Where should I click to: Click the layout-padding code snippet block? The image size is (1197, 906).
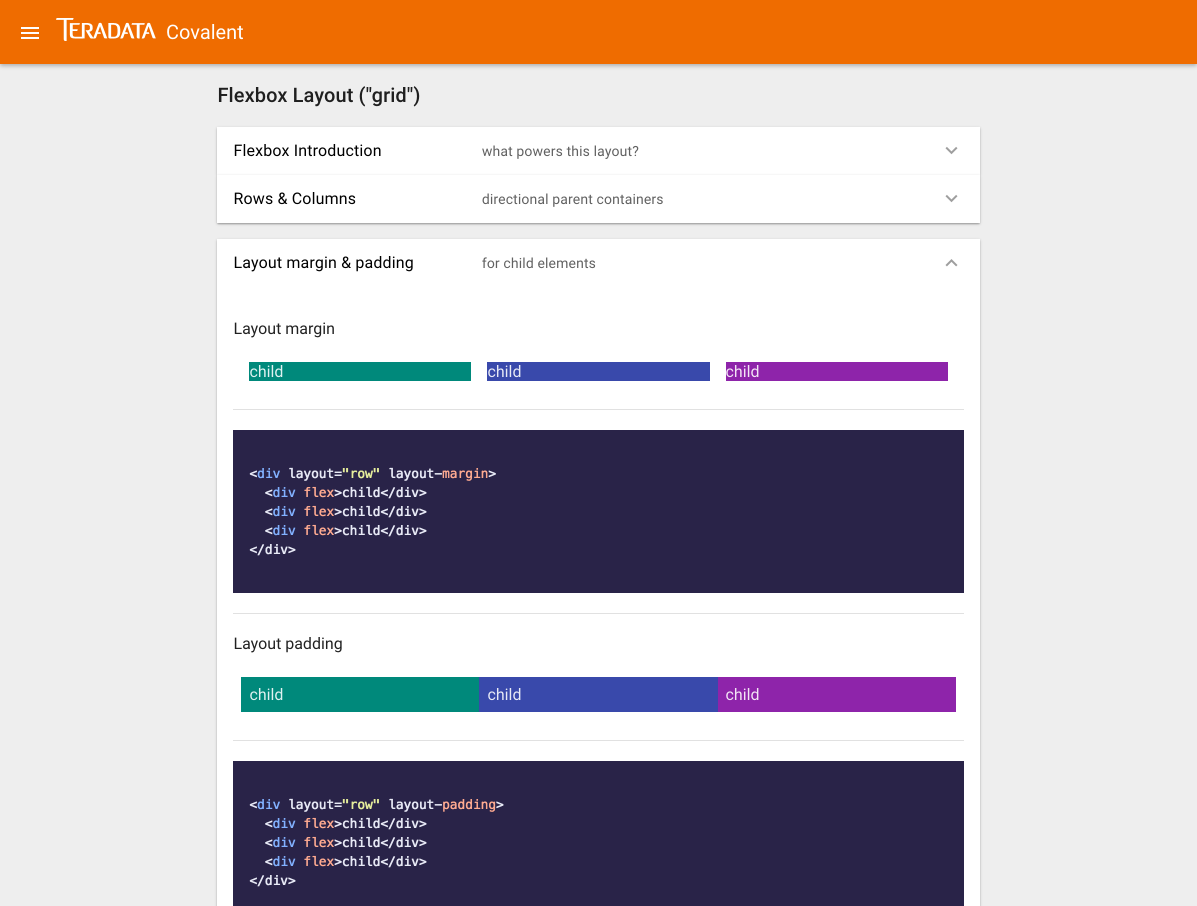click(x=598, y=833)
